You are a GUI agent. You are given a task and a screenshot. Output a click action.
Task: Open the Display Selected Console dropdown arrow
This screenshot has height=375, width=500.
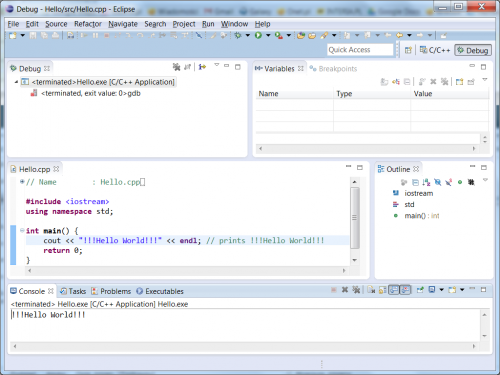coord(441,290)
